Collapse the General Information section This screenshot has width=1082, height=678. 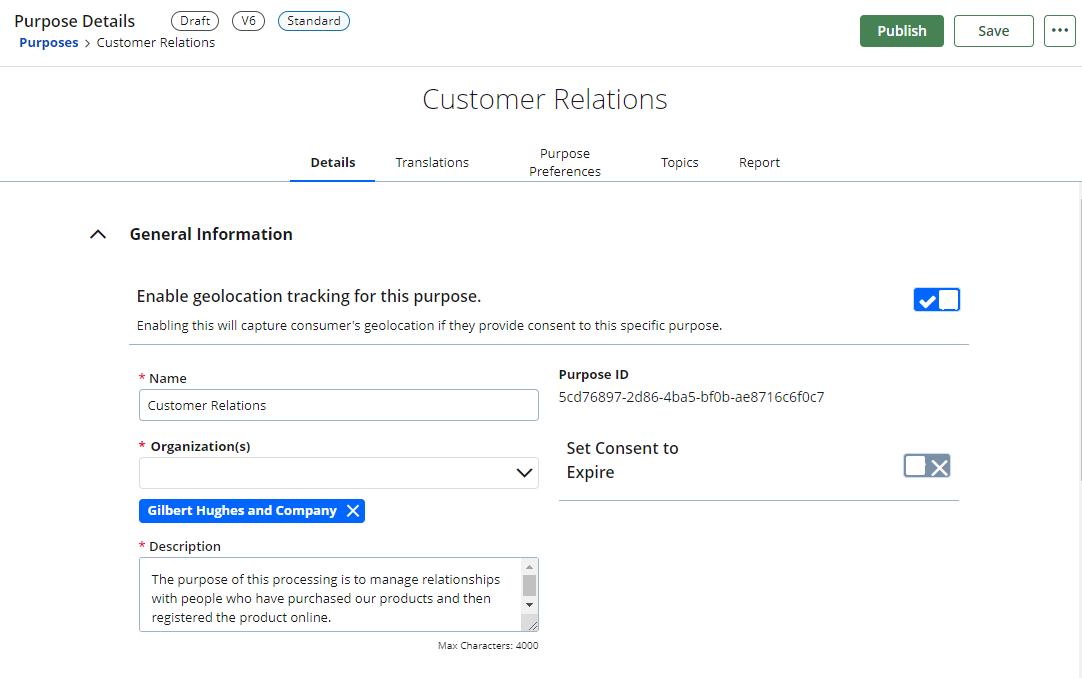(x=97, y=233)
